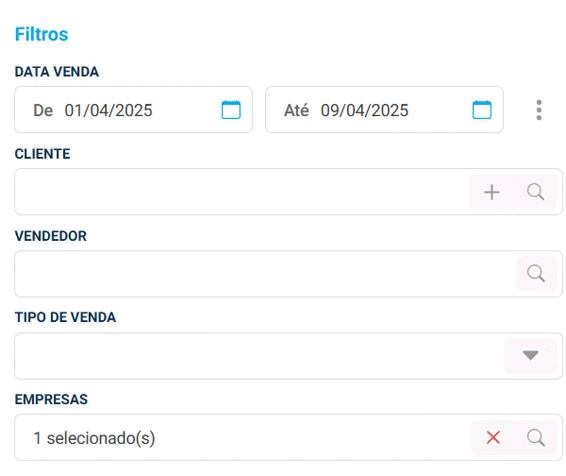Viewport: 566px width, 476px height.
Task: Click inside the Tipo de Venda field
Action: click(259, 356)
